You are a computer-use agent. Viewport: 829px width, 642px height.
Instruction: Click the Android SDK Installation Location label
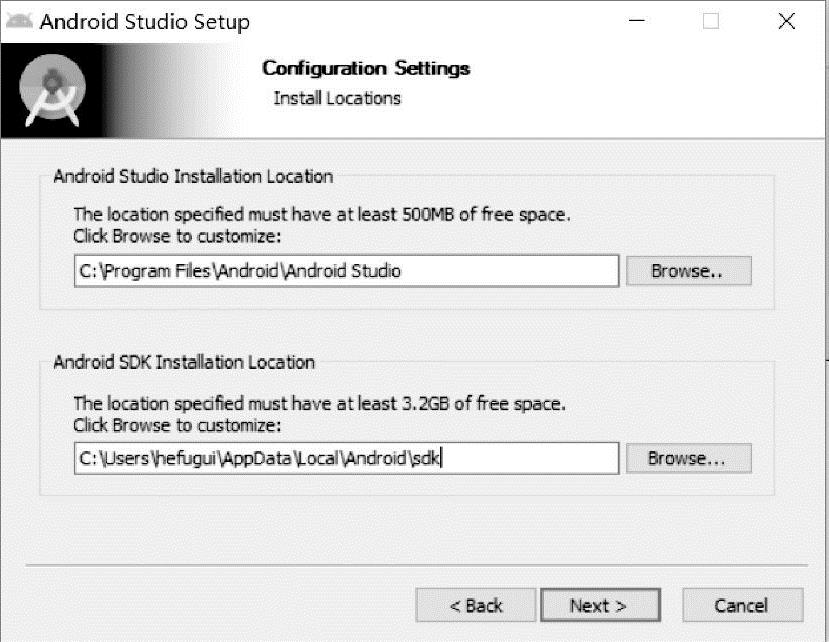pyautogui.click(x=184, y=362)
